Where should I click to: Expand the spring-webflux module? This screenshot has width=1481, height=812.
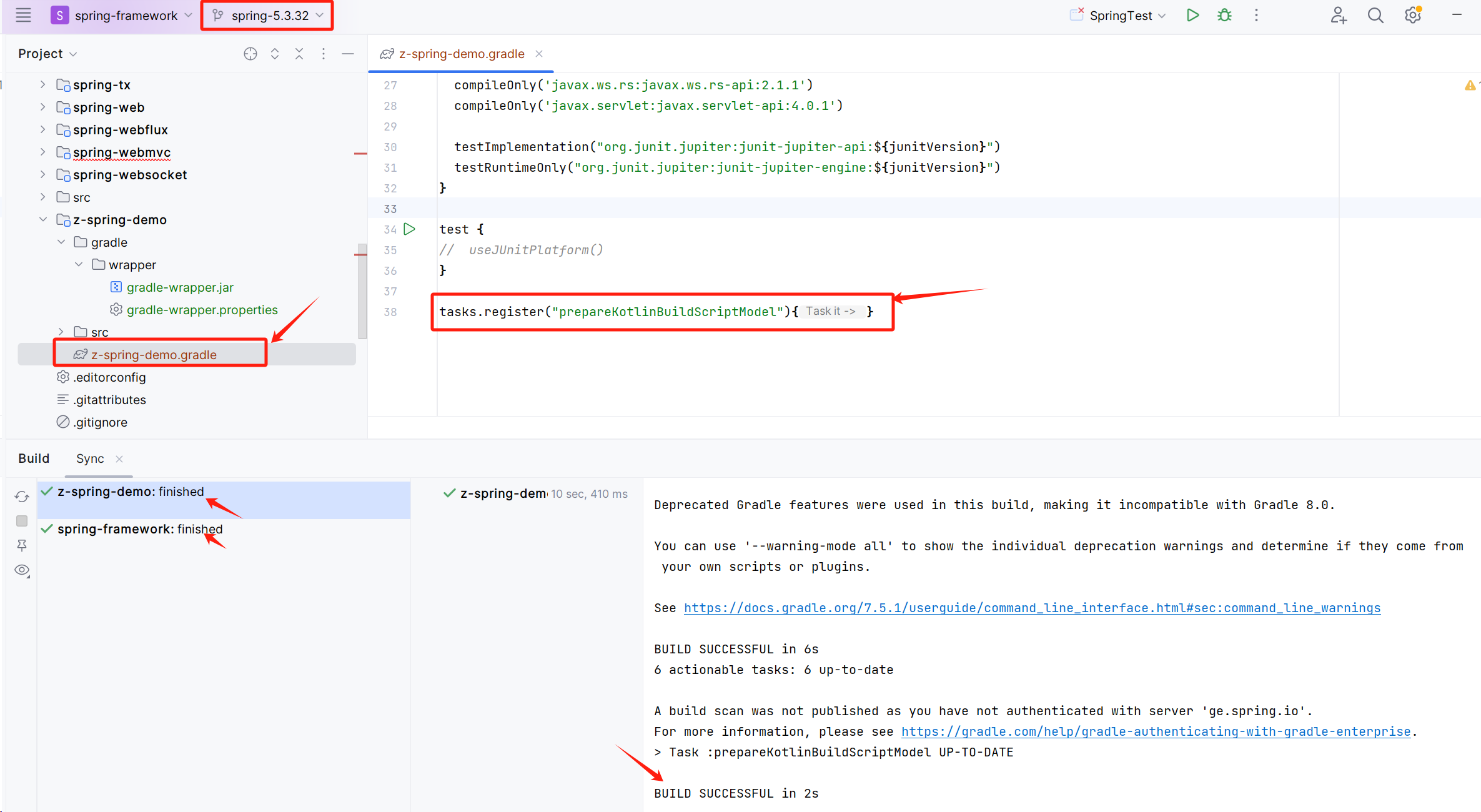[42, 129]
